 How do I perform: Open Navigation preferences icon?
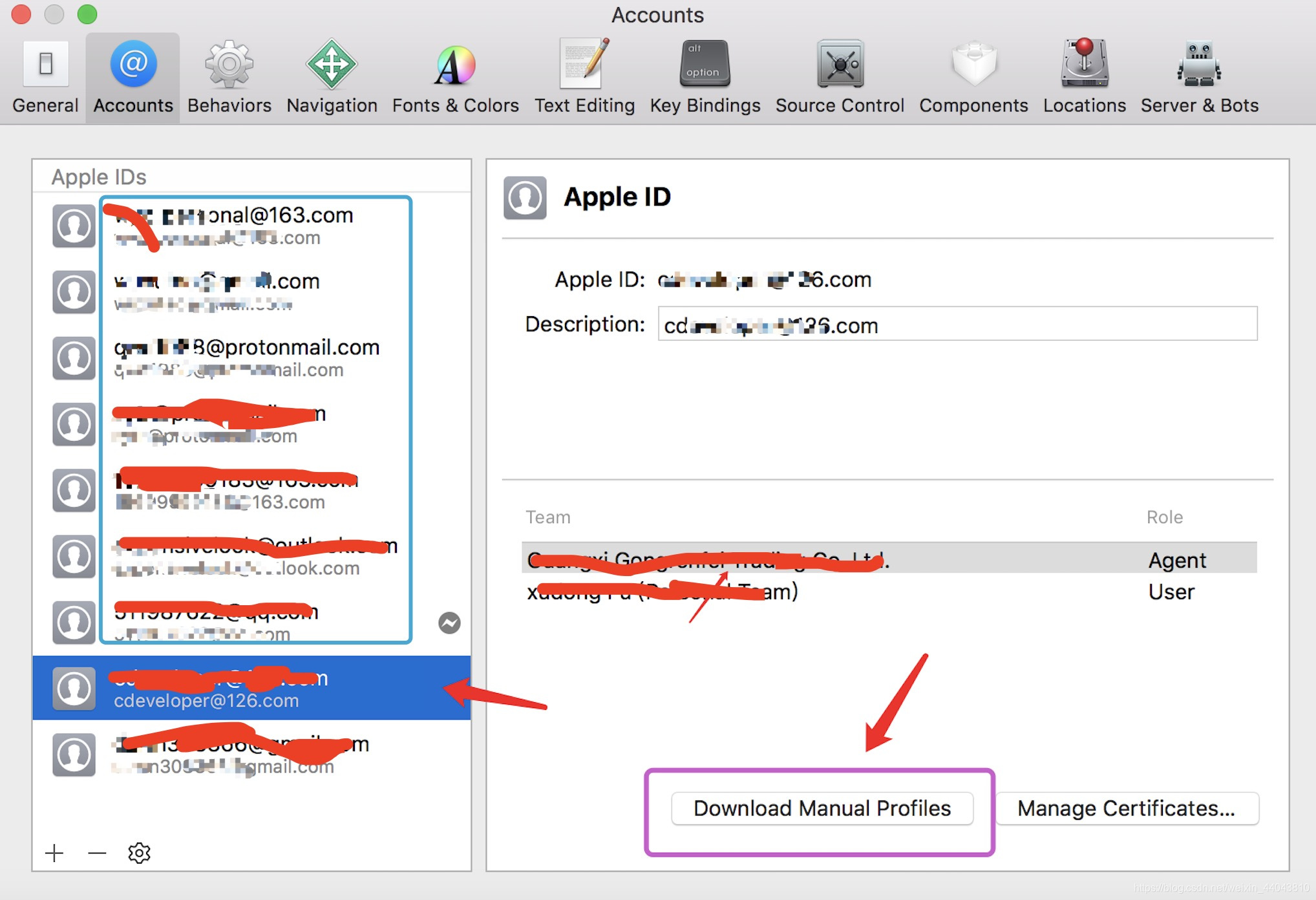pyautogui.click(x=332, y=78)
